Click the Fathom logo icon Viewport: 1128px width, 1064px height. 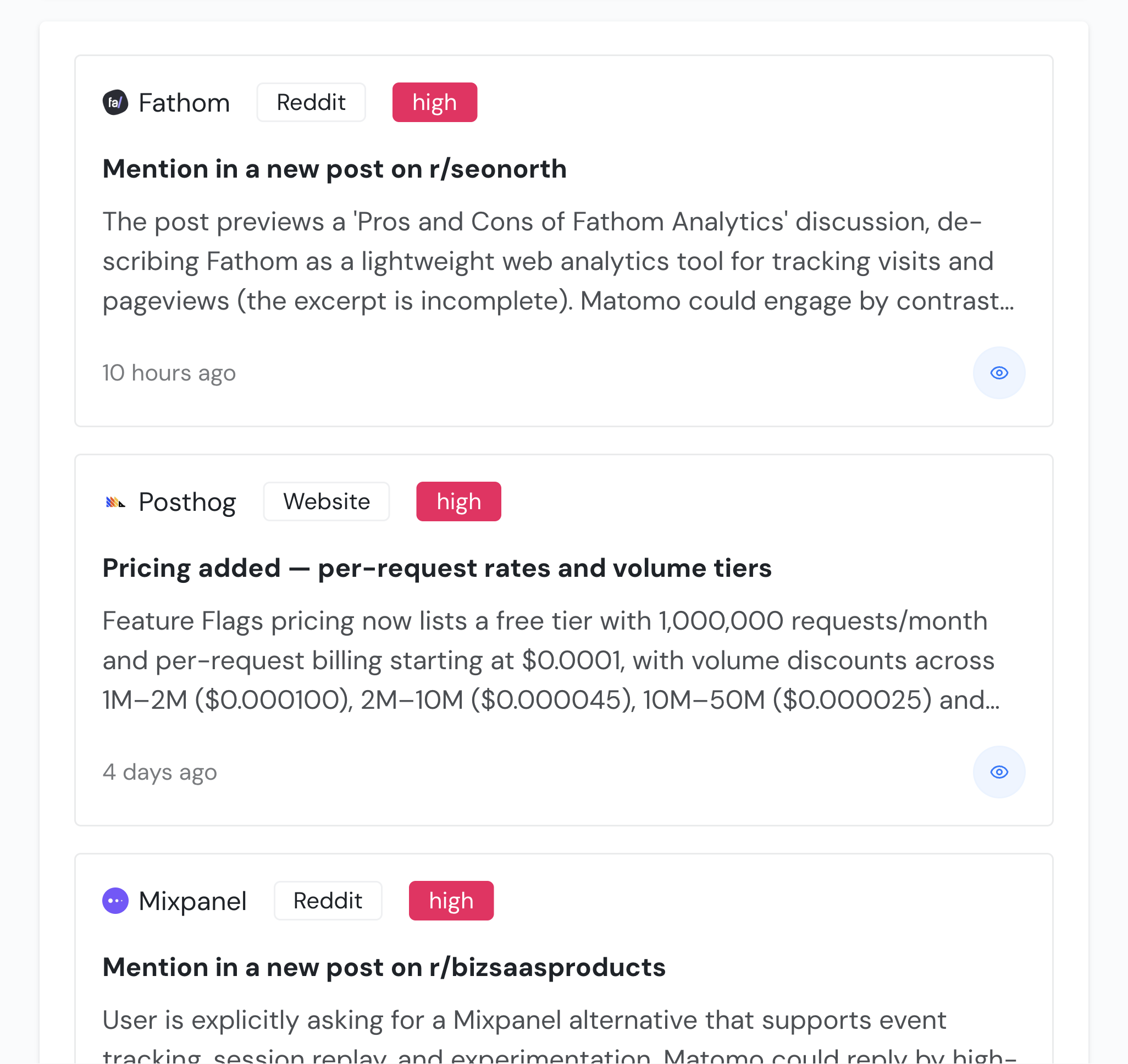click(x=115, y=103)
